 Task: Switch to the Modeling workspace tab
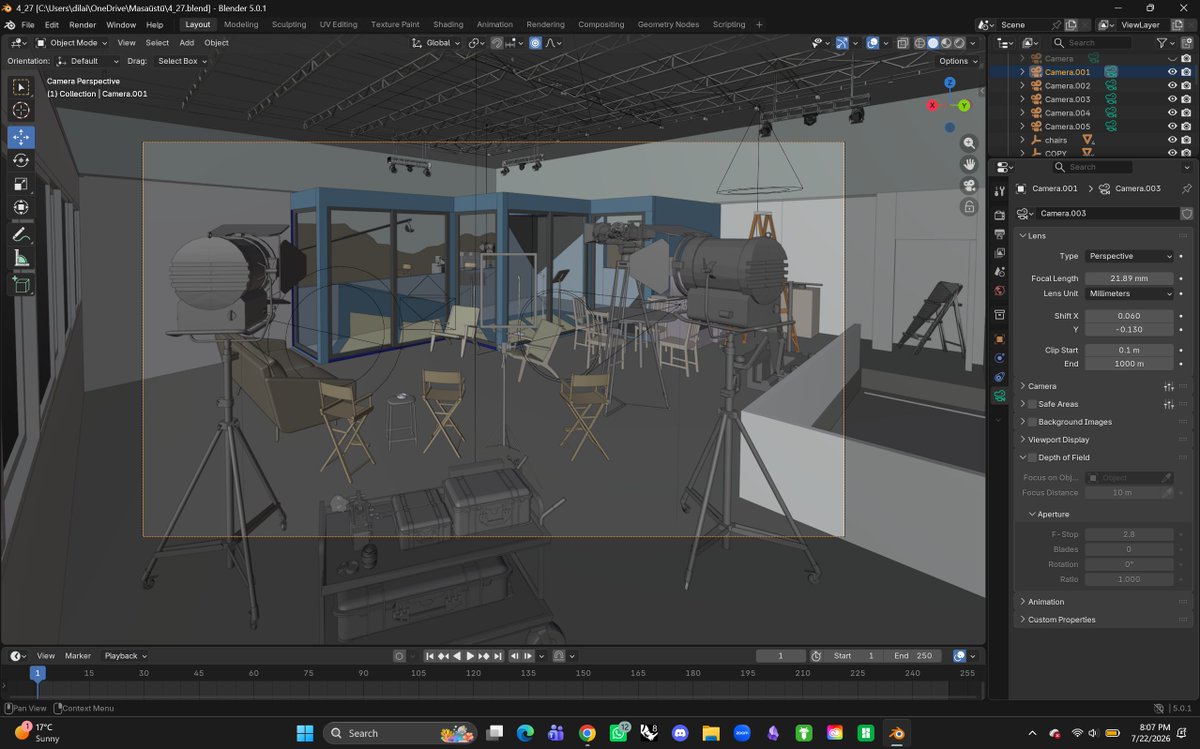tap(241, 24)
